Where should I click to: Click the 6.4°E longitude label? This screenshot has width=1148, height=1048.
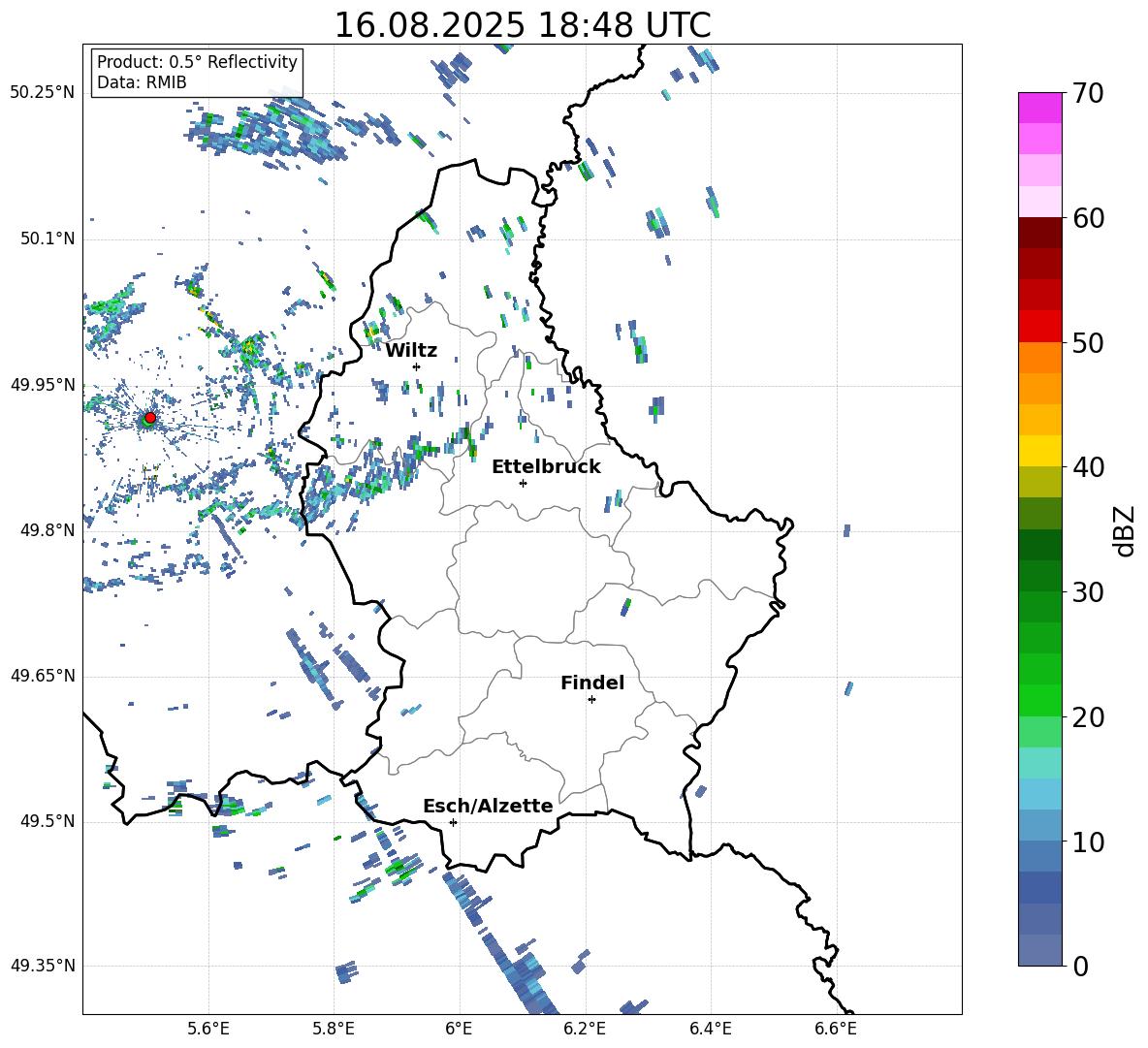click(x=711, y=1030)
